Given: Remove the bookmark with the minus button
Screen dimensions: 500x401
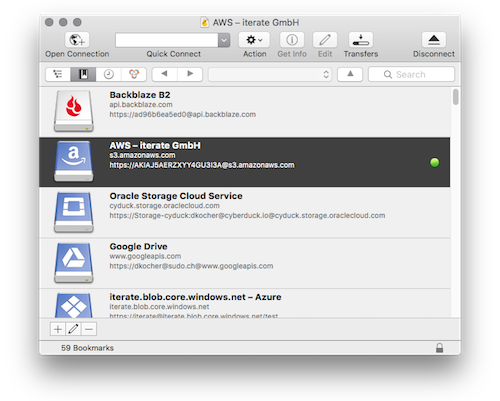Looking at the screenshot, I should coord(89,329).
